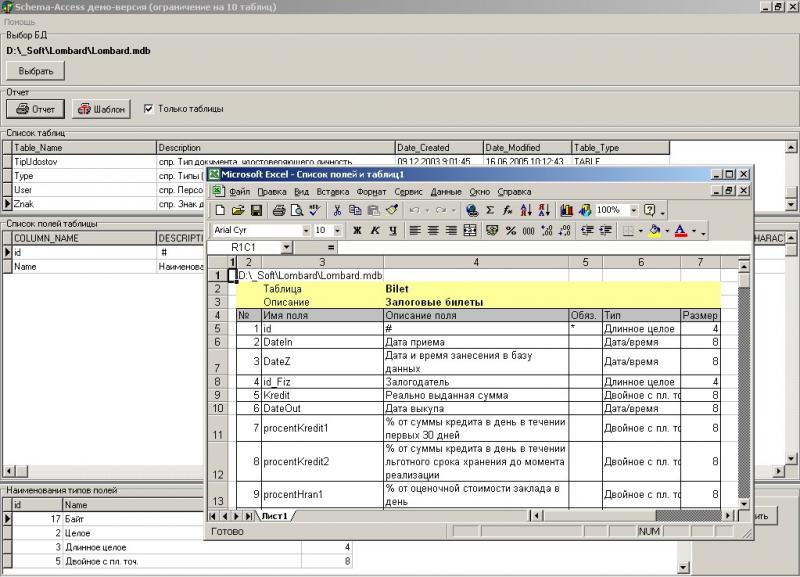800x577 pixels.
Task: Click the Date_Created column header
Action: [439, 147]
